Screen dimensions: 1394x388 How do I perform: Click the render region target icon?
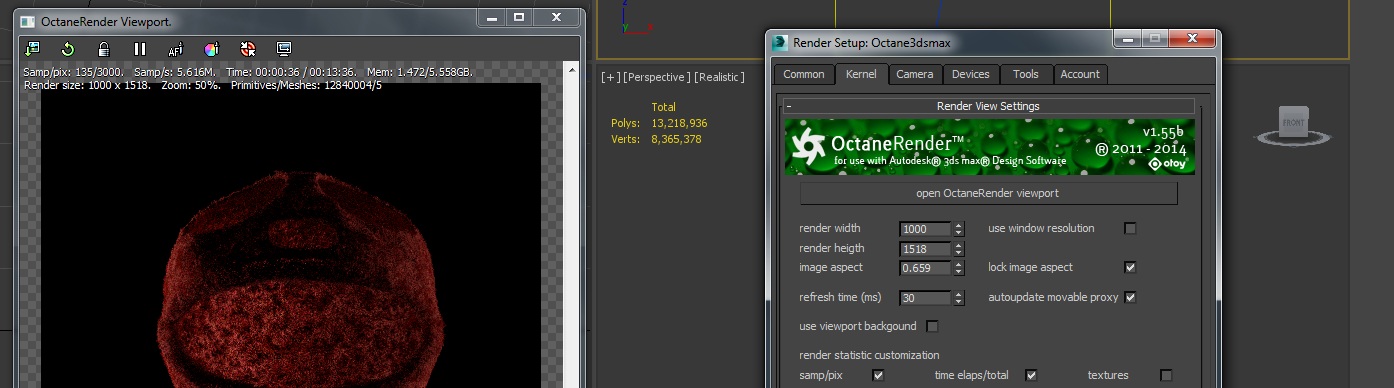click(x=248, y=49)
